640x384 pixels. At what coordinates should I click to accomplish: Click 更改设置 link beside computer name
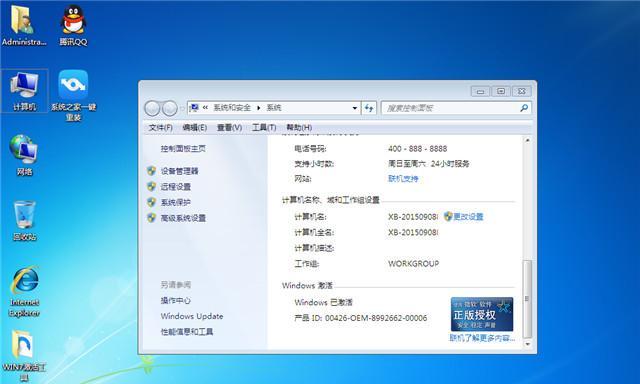468,217
